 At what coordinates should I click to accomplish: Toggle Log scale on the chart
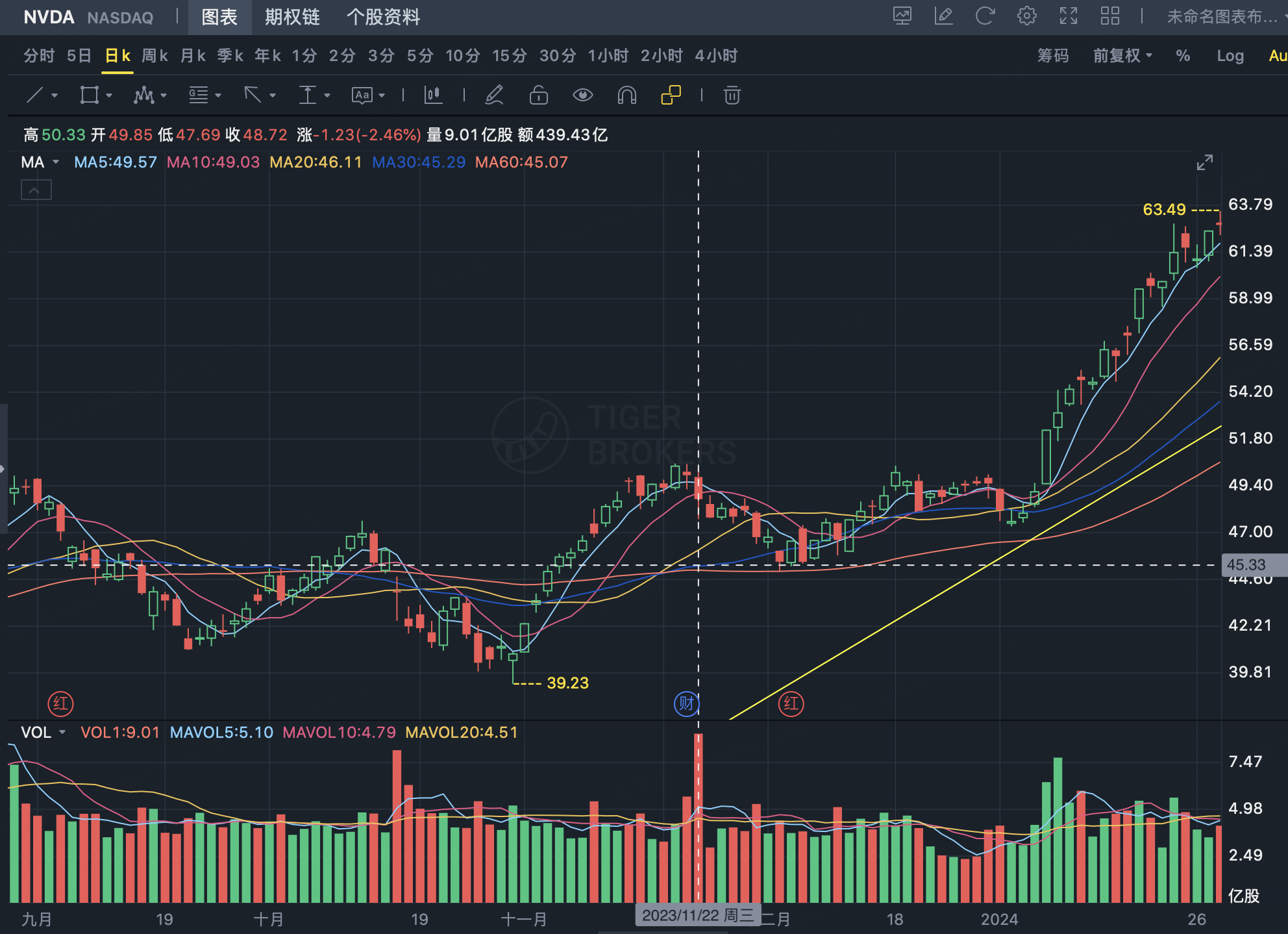[x=1230, y=56]
